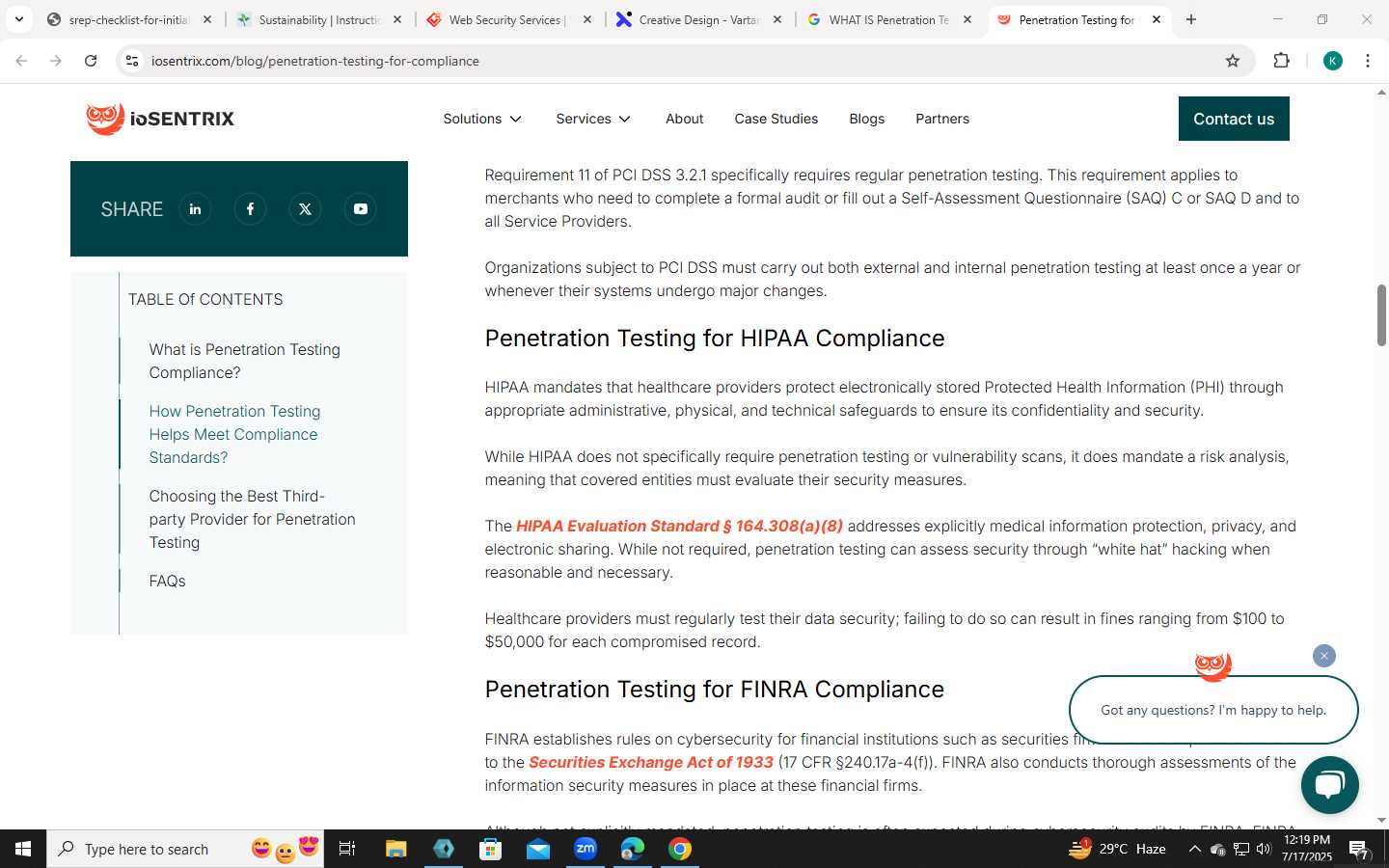Open Securities Exchange Act of 1933 link
The width and height of the screenshot is (1389, 868).
651,762
